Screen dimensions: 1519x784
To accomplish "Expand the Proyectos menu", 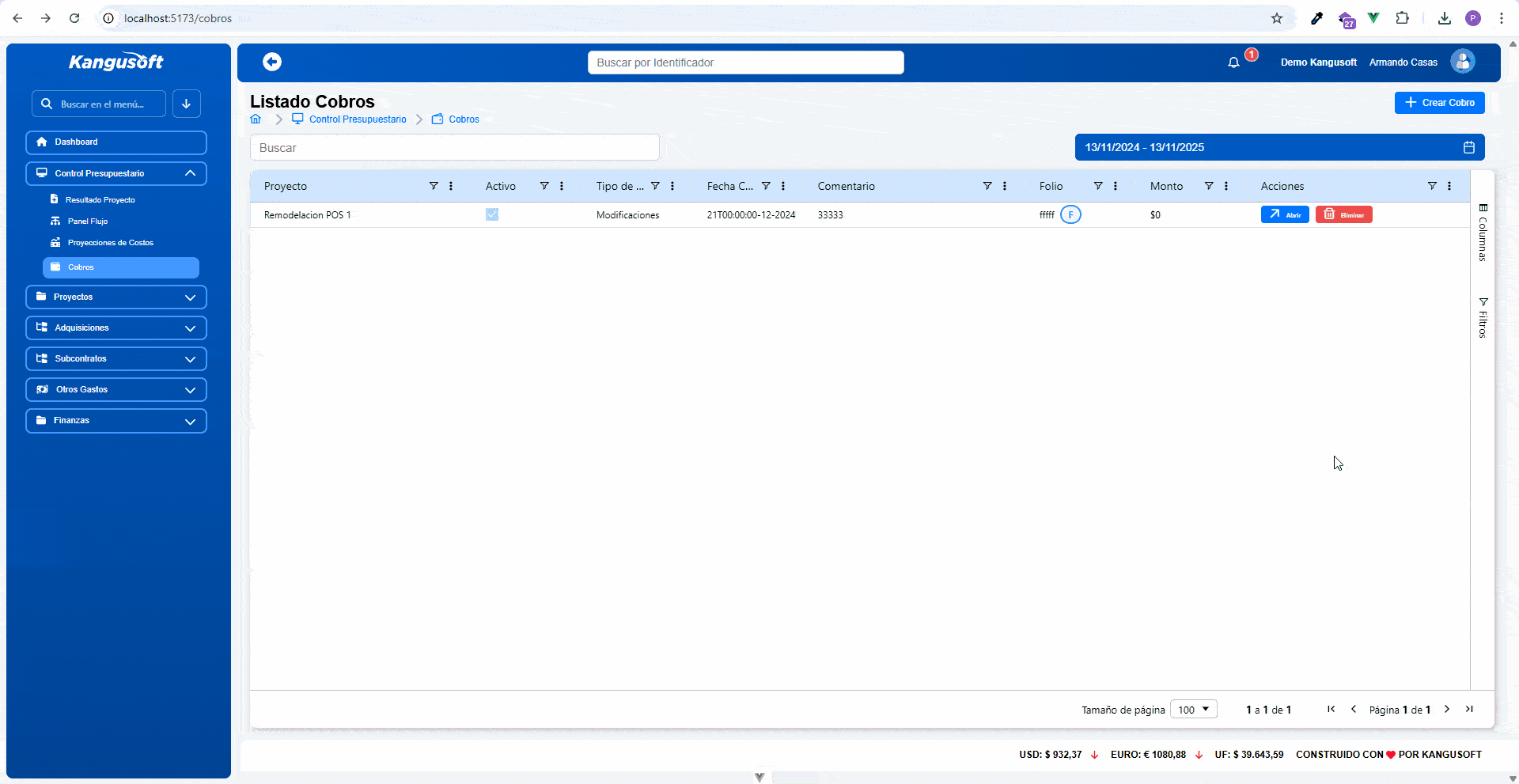I will (116, 297).
